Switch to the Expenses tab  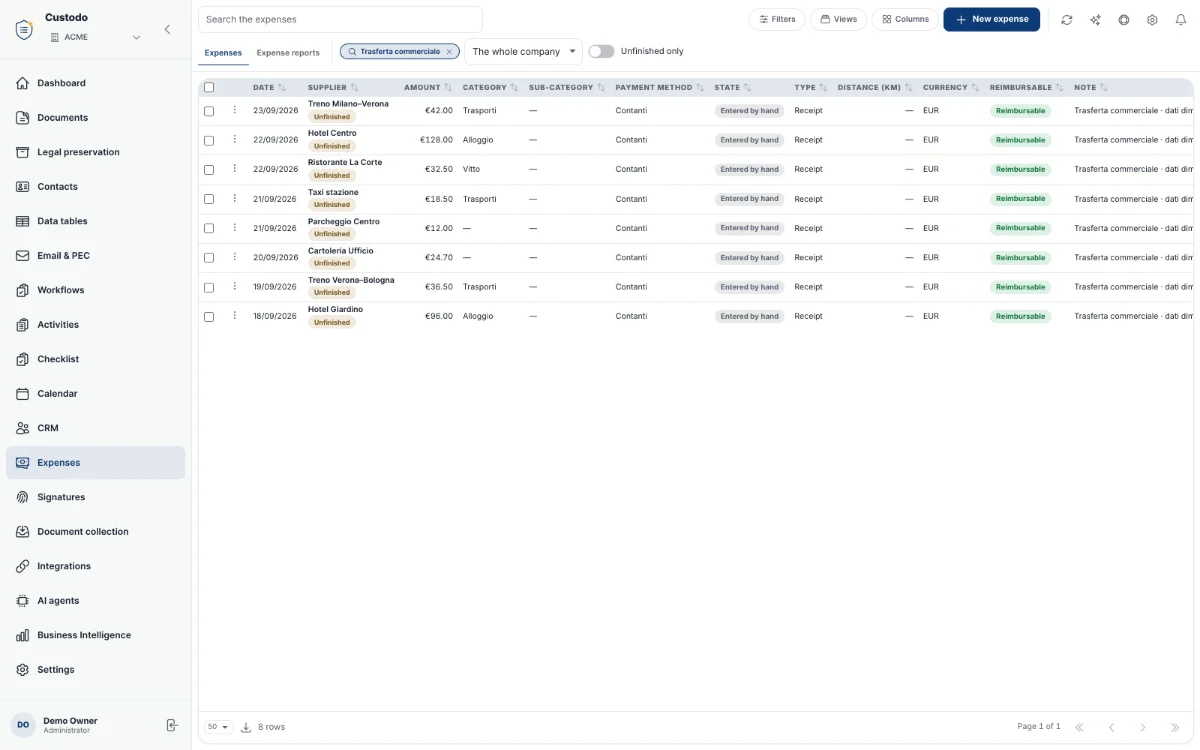[x=223, y=52]
